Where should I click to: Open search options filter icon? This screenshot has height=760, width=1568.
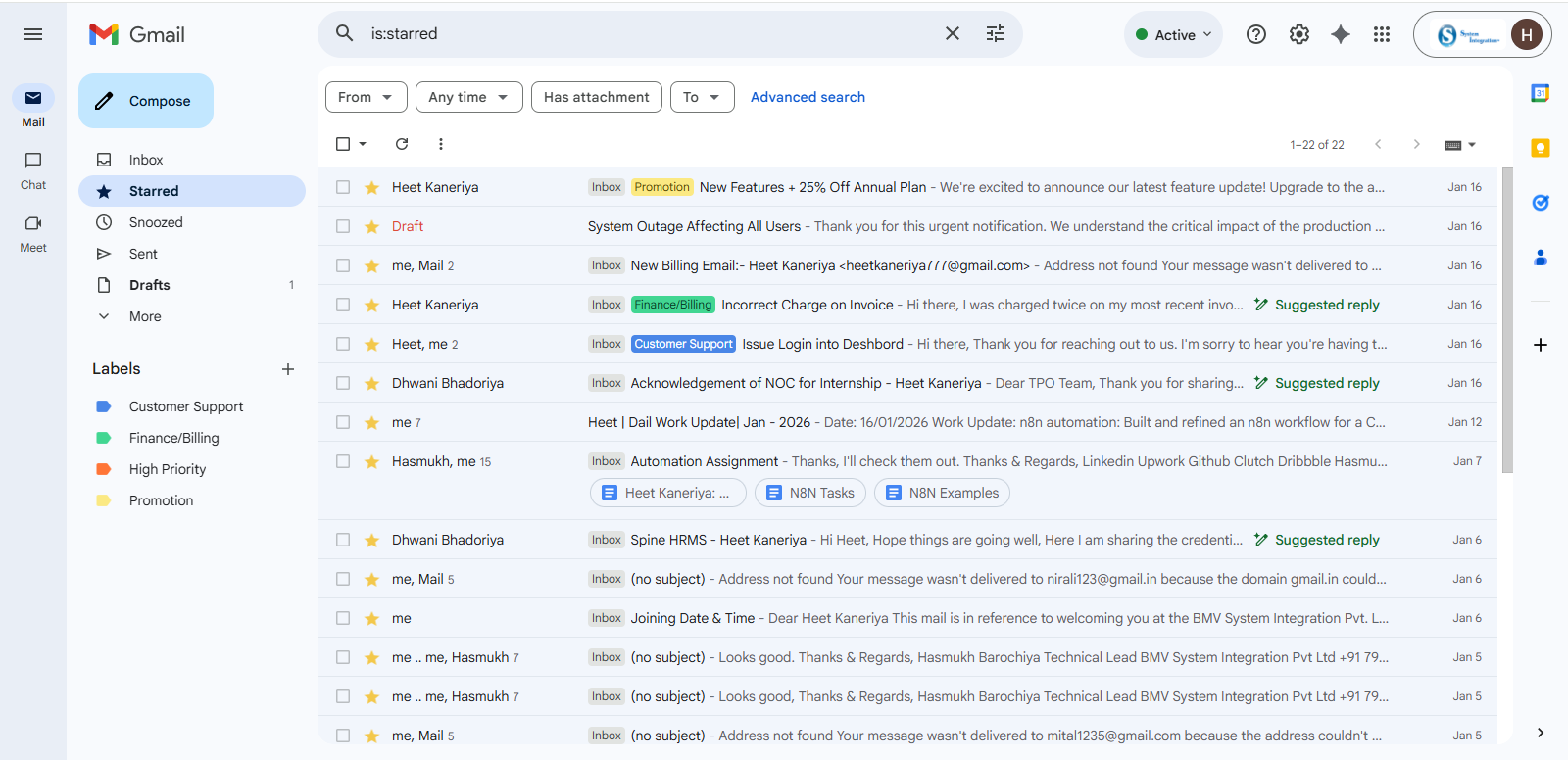coord(995,34)
